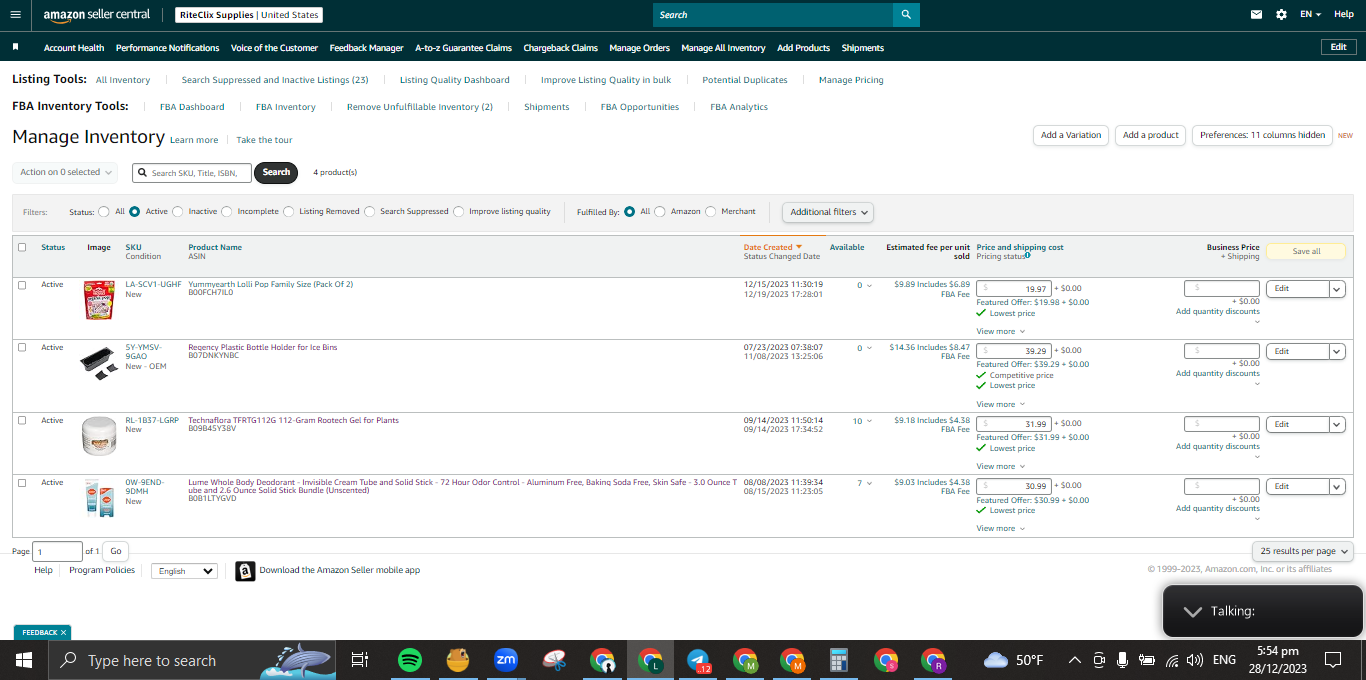Open the Listing Quality Dashboard tab
This screenshot has width=1366, height=680.
pyautogui.click(x=455, y=80)
